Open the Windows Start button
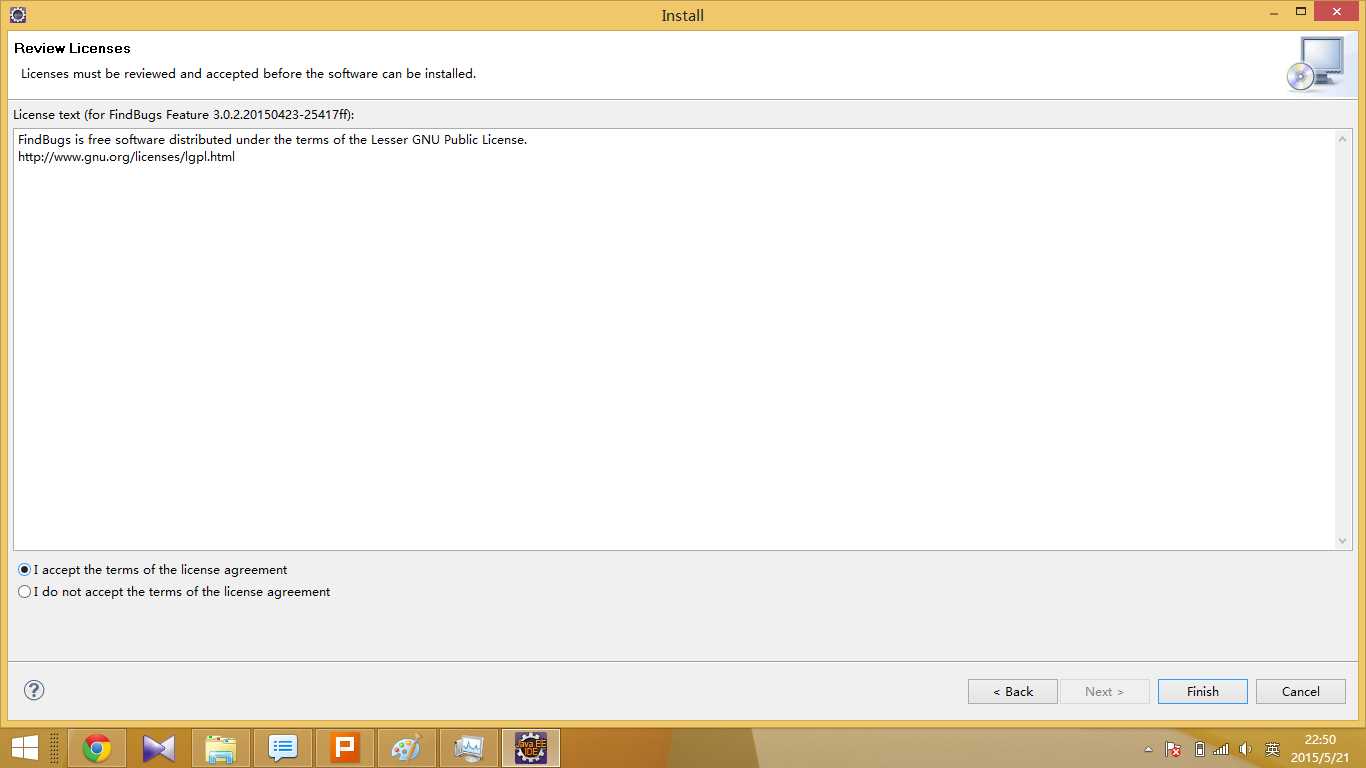The image size is (1366, 768). tap(25, 748)
